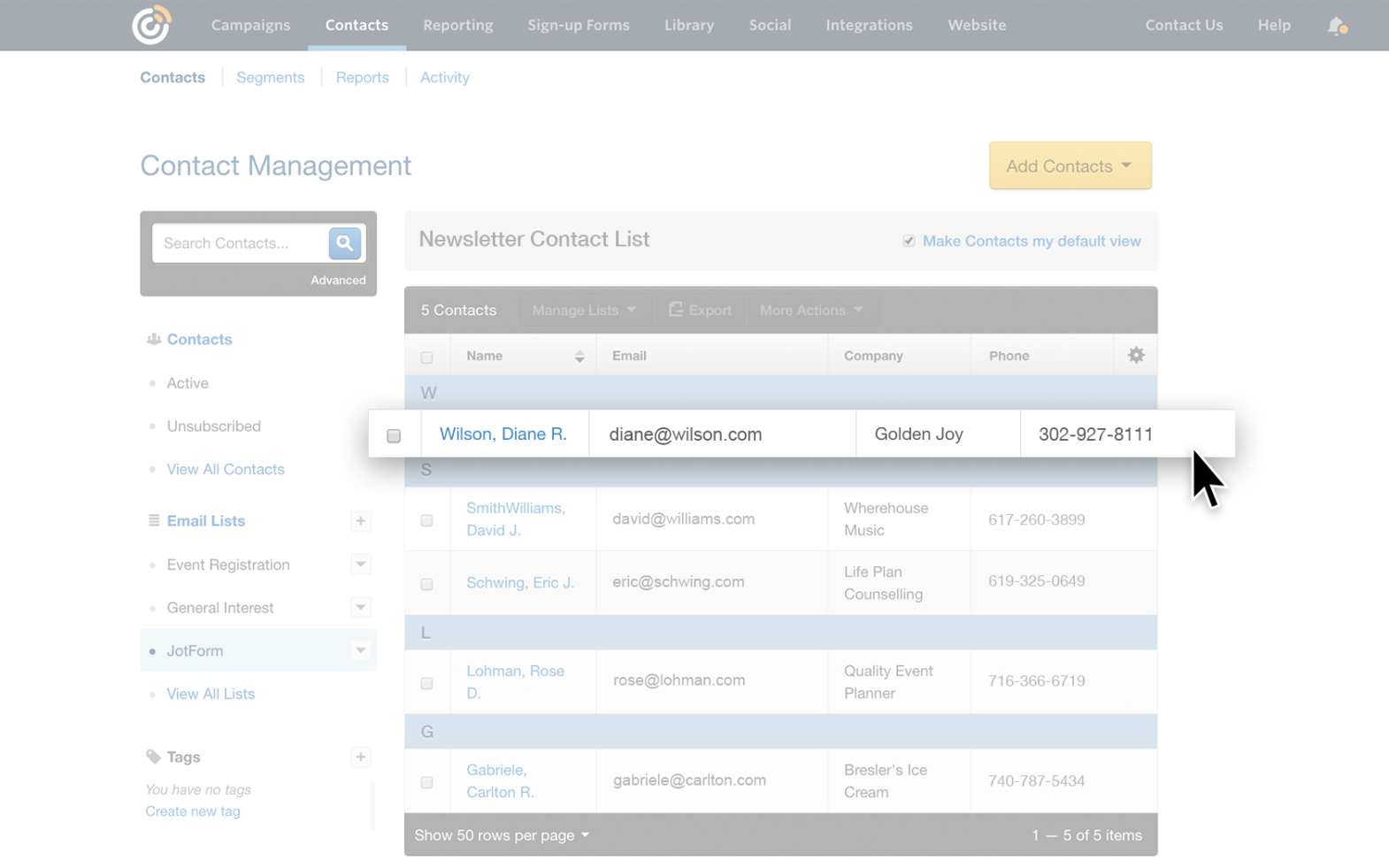Click the Constant Contact logo icon

click(151, 25)
